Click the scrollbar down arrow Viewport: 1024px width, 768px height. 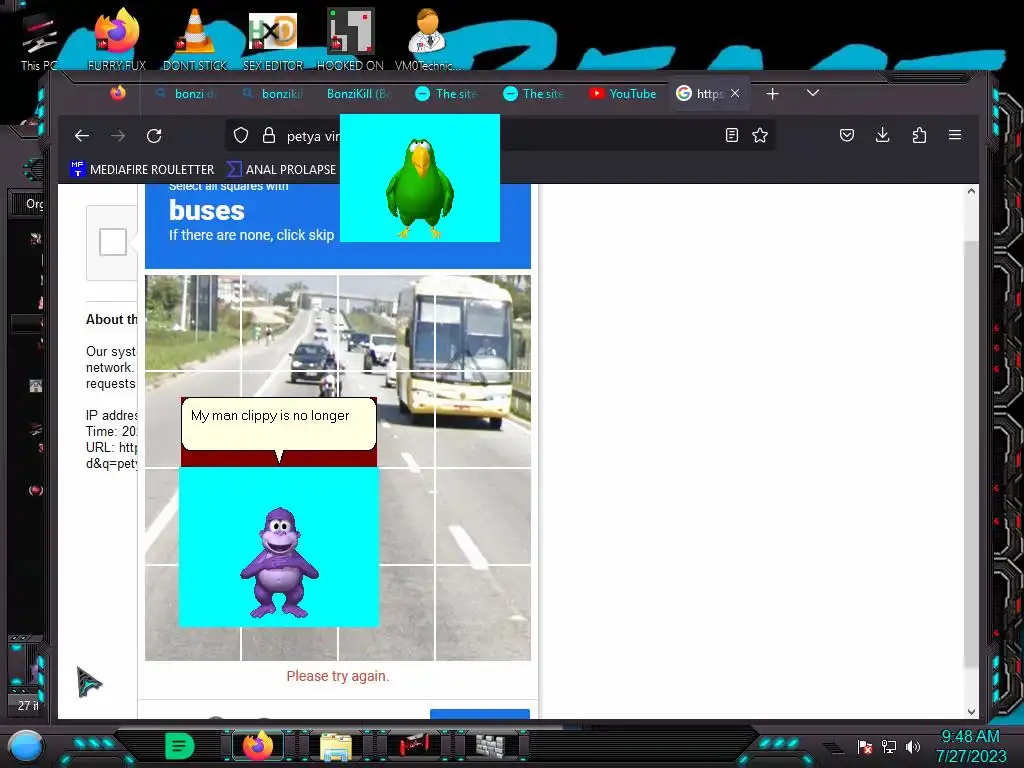point(971,711)
